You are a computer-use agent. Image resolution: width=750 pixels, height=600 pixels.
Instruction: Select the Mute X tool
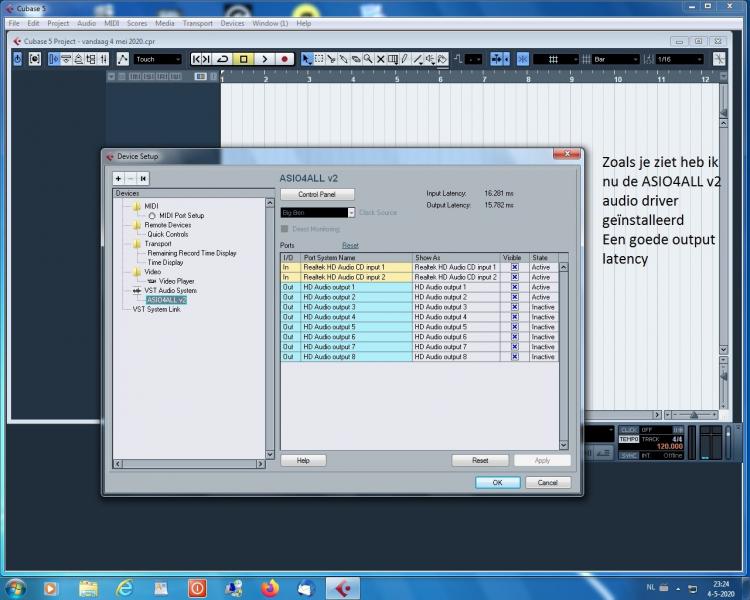click(x=380, y=59)
